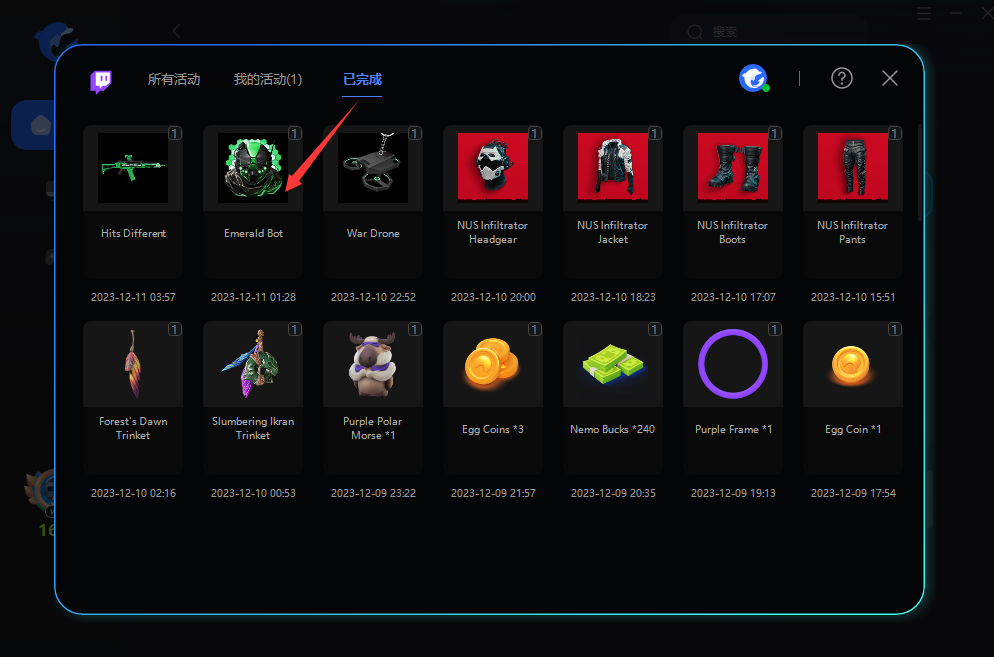The height and width of the screenshot is (657, 994).
Task: Click the date 2023-12-09 21:57
Action: point(493,493)
